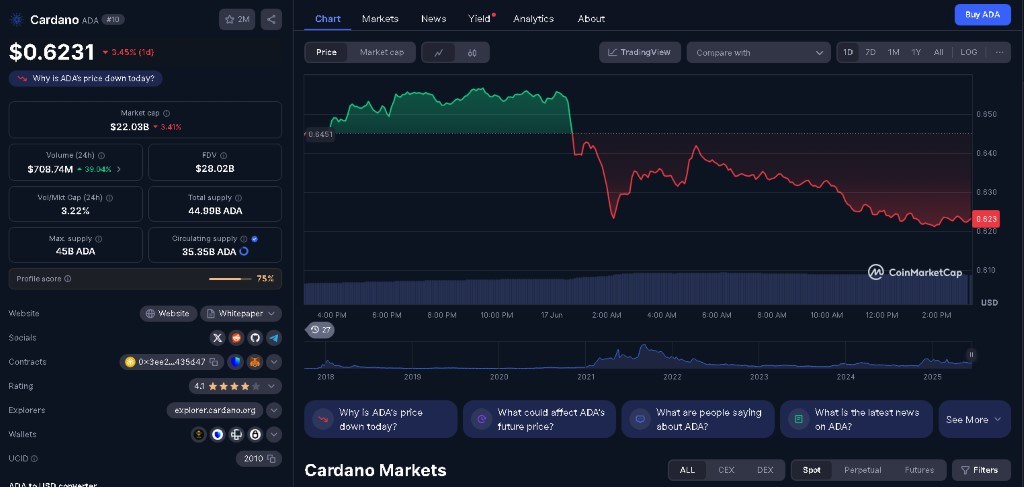The image size is (1024, 487).
Task: Open the share icon next to watchlist
Action: pos(271,20)
